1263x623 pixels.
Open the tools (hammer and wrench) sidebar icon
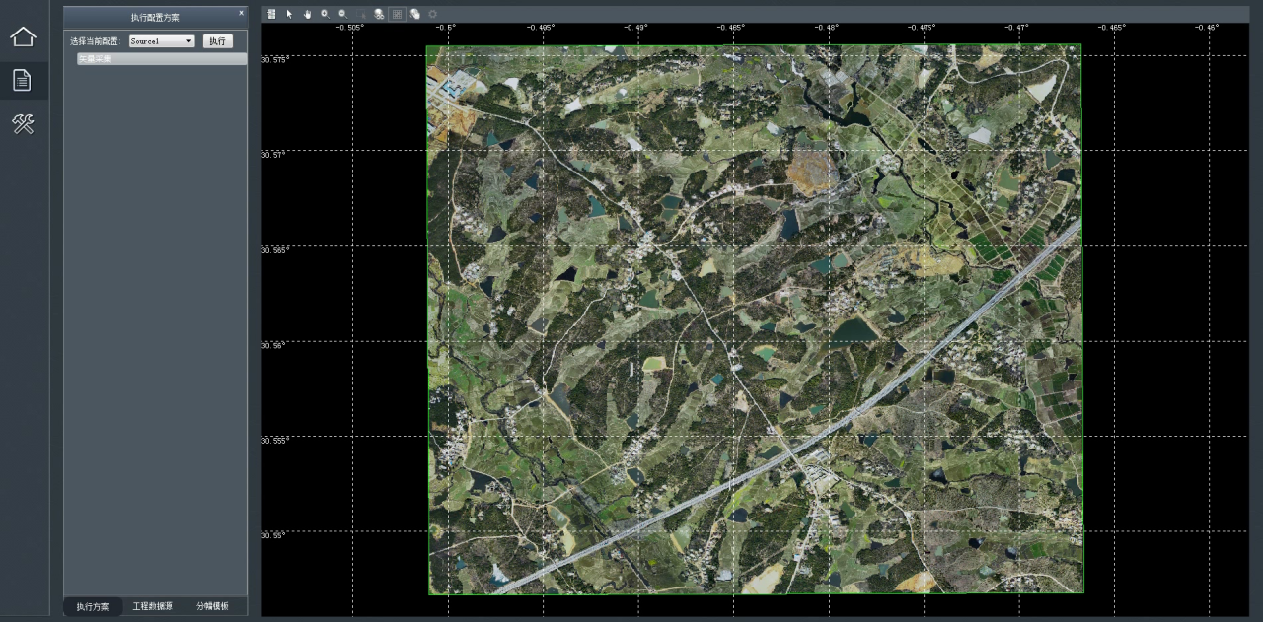click(x=23, y=124)
